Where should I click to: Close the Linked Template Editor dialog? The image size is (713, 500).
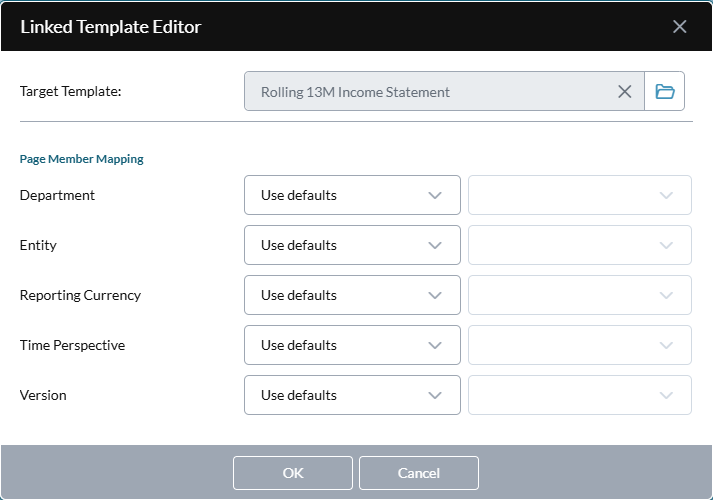click(680, 27)
